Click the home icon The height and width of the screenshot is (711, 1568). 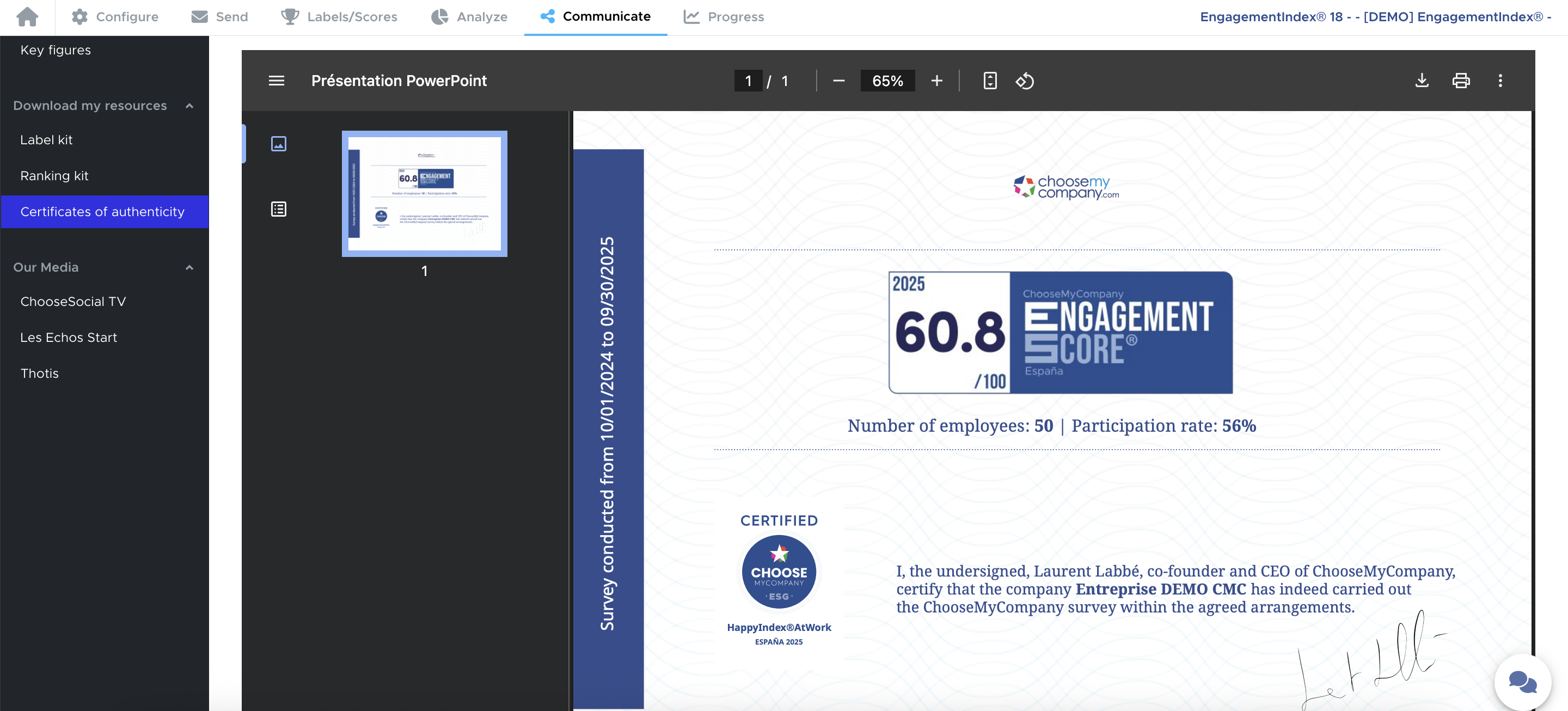[x=27, y=16]
